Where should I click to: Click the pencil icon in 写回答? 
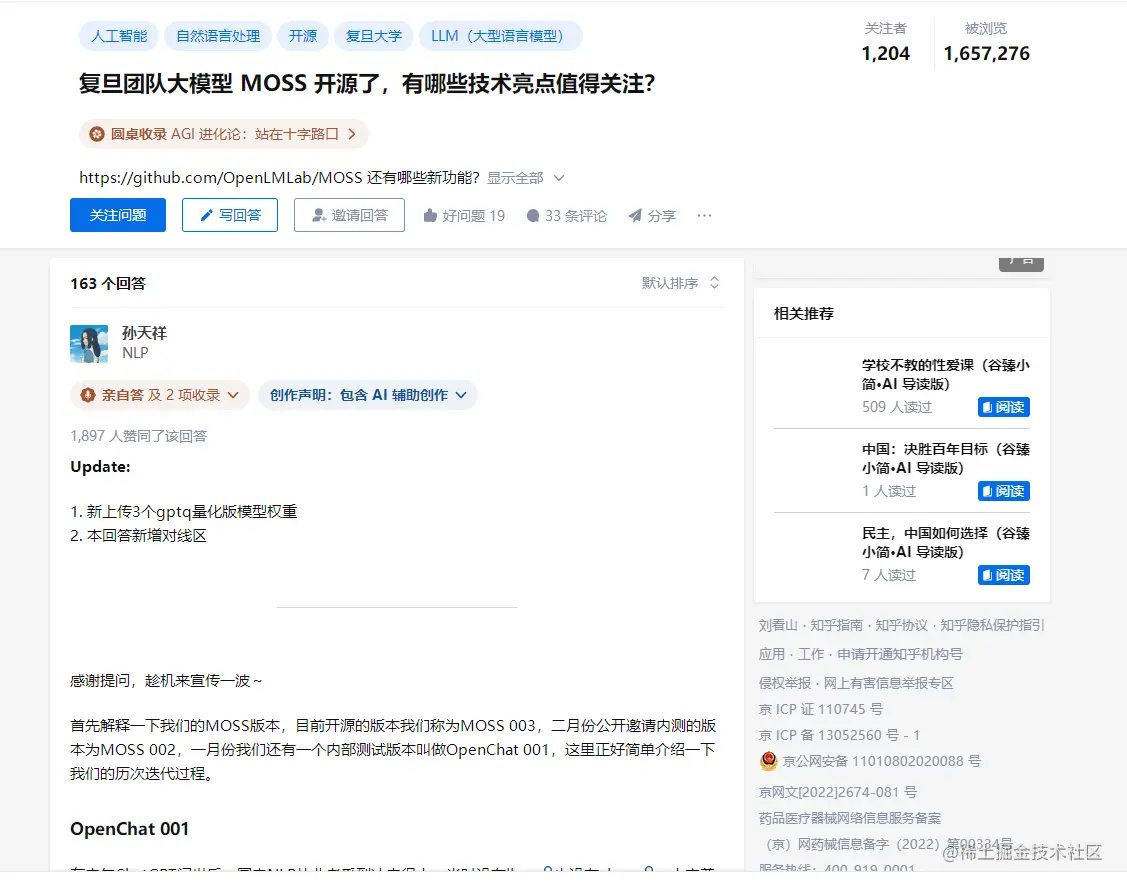(206, 215)
